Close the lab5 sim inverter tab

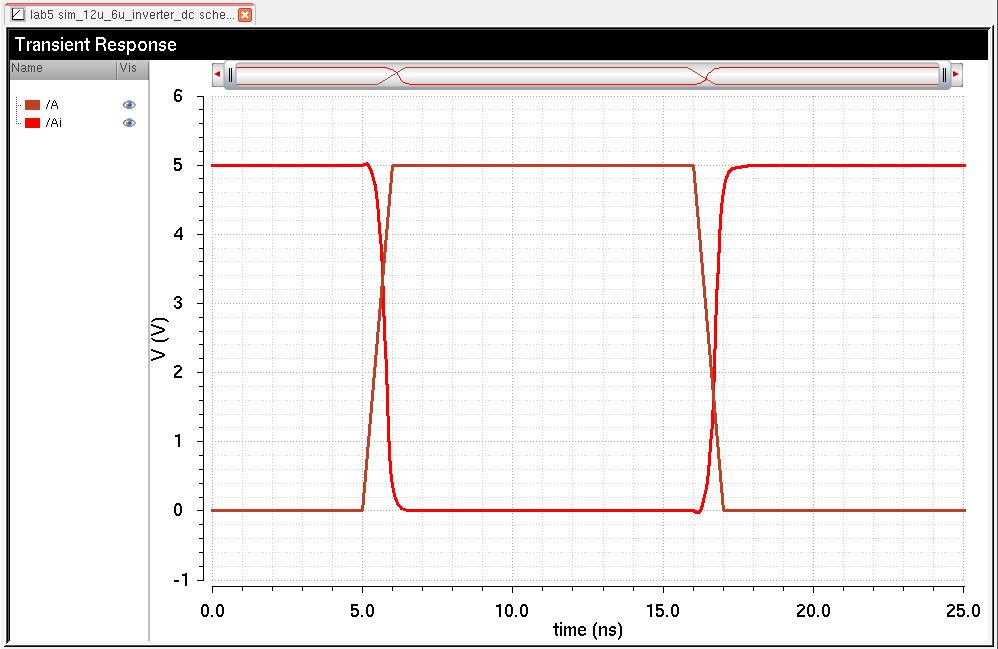245,15
